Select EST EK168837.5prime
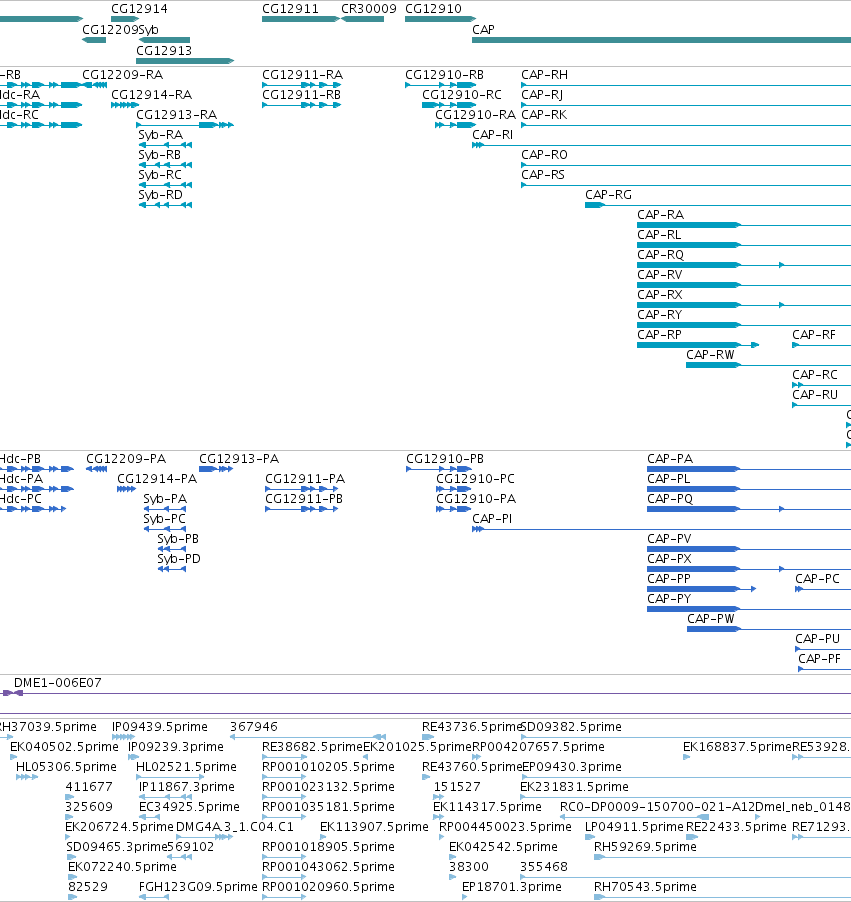This screenshot has width=851, height=902. point(737,747)
